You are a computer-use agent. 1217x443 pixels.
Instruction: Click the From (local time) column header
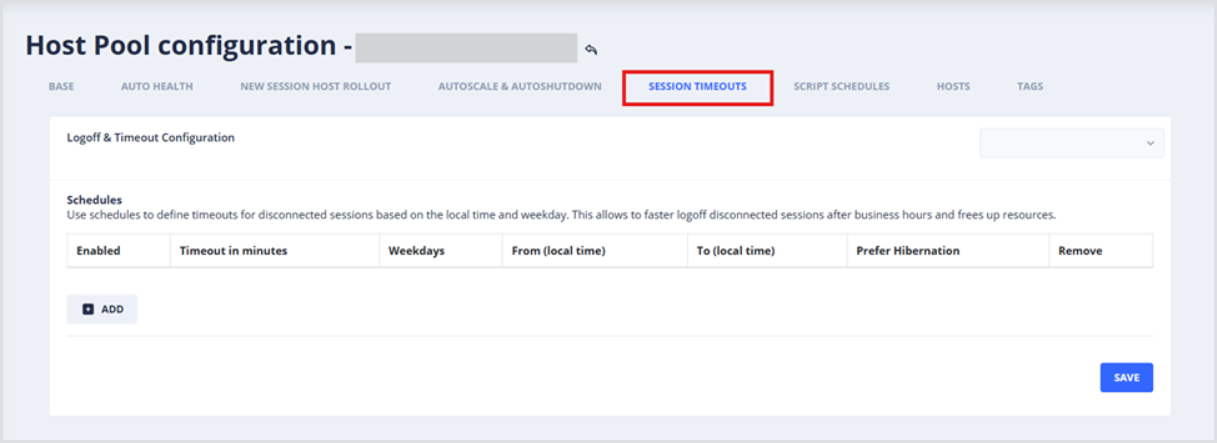click(558, 251)
